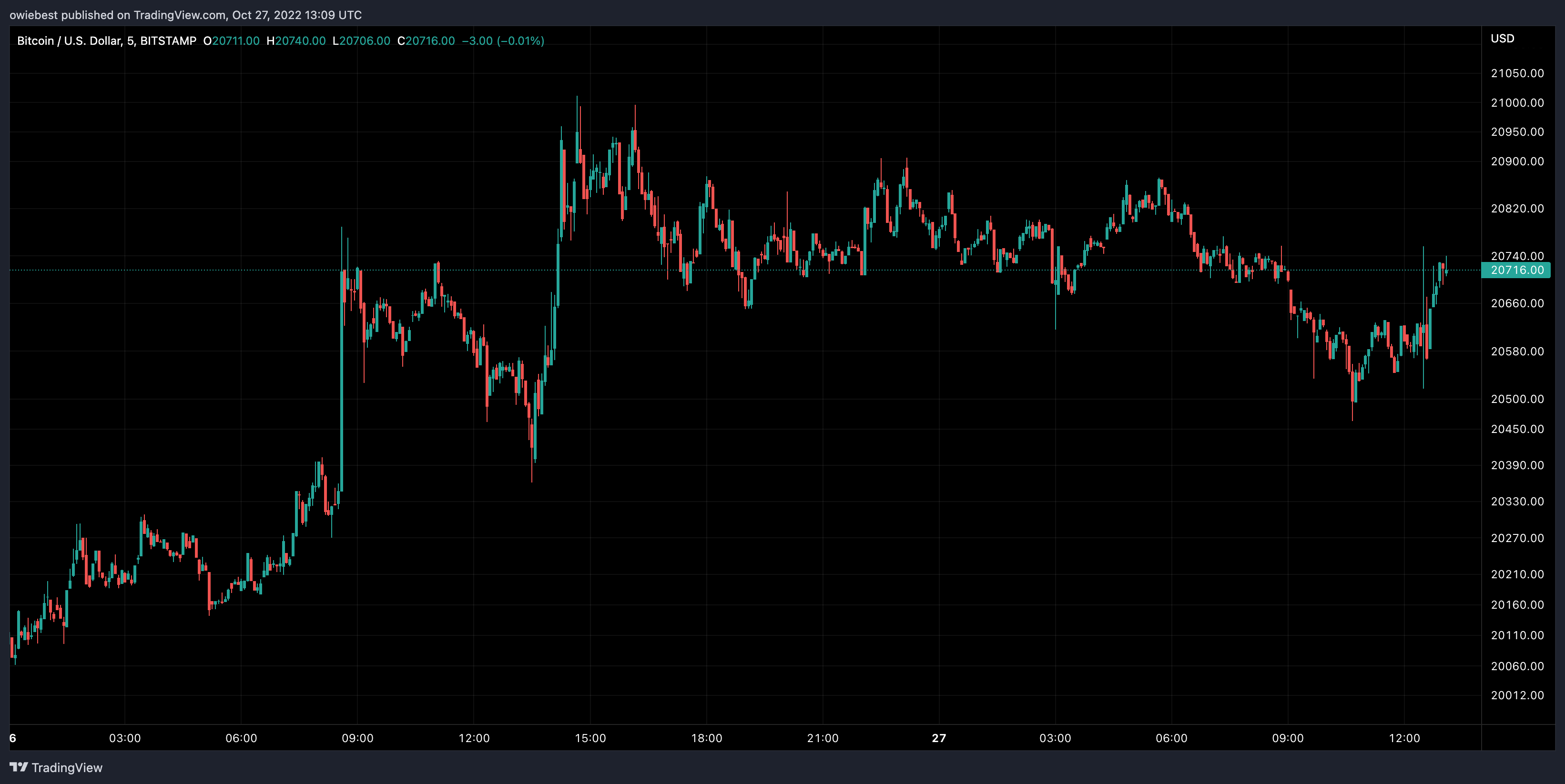Click the TradingView logo at the bottom
The width and height of the screenshot is (1565, 784).
coord(56,768)
